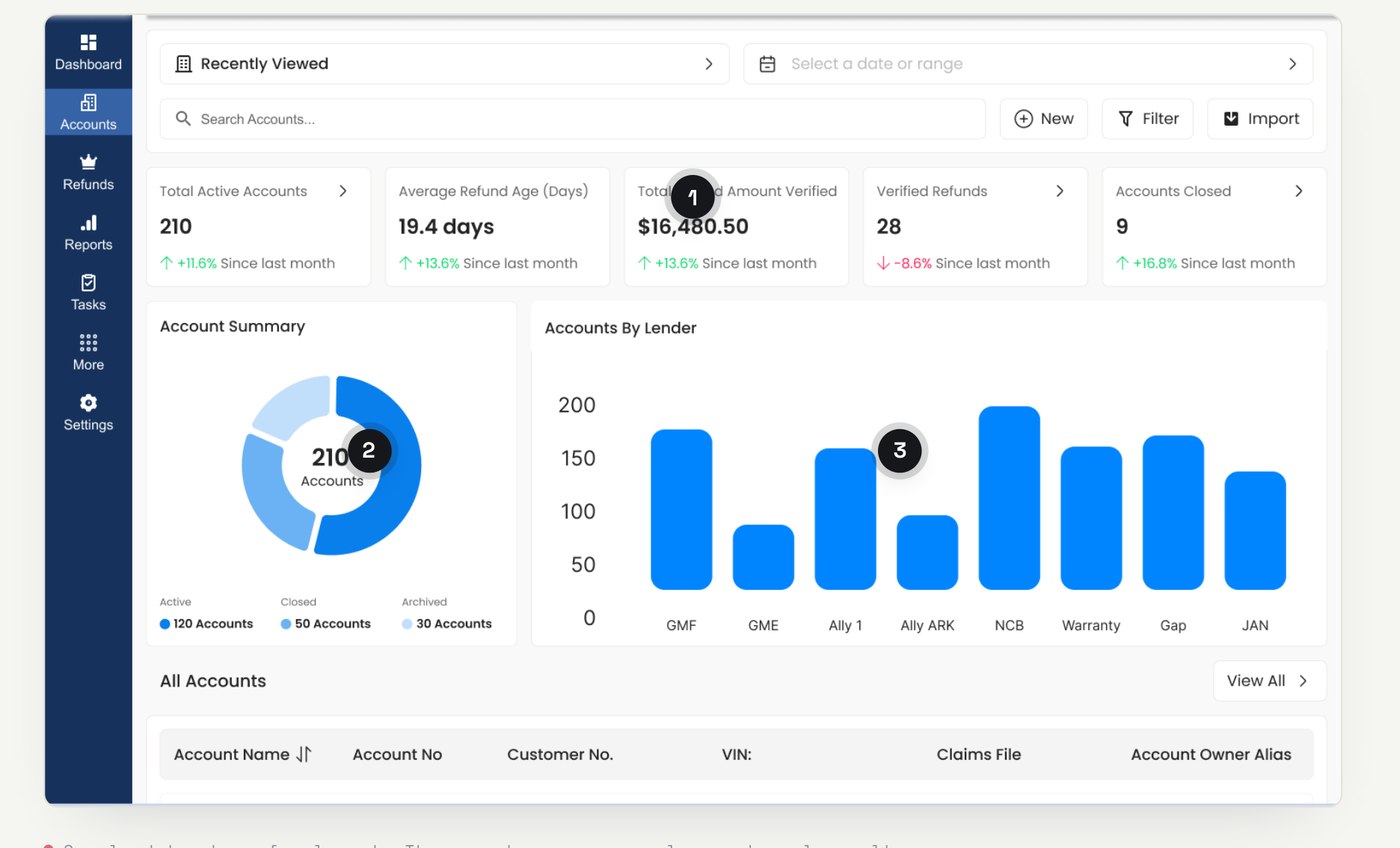Click the -8.6% refund change value
This screenshot has height=848, width=1400.
click(912, 264)
